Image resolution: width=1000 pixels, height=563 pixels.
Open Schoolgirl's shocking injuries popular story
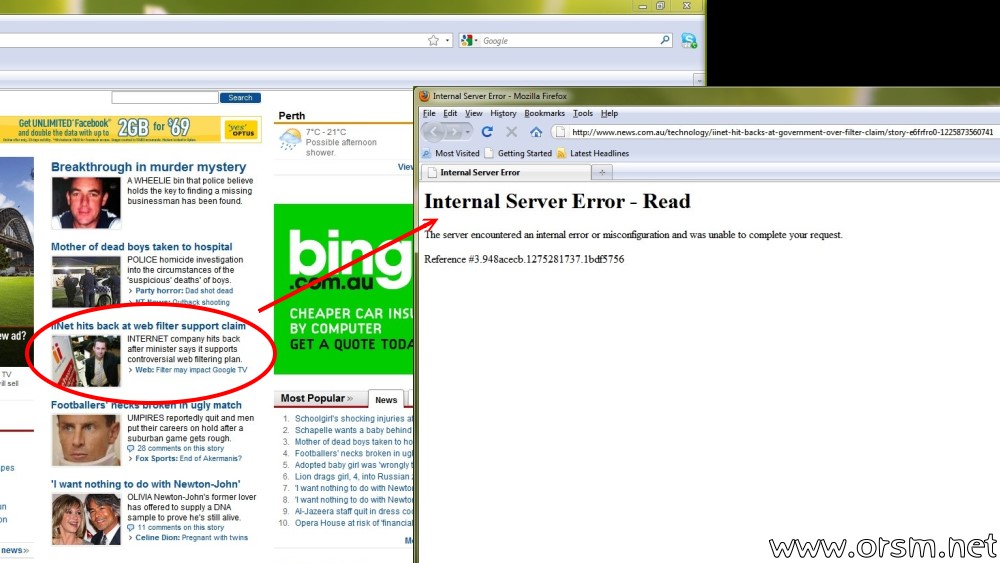[353, 419]
